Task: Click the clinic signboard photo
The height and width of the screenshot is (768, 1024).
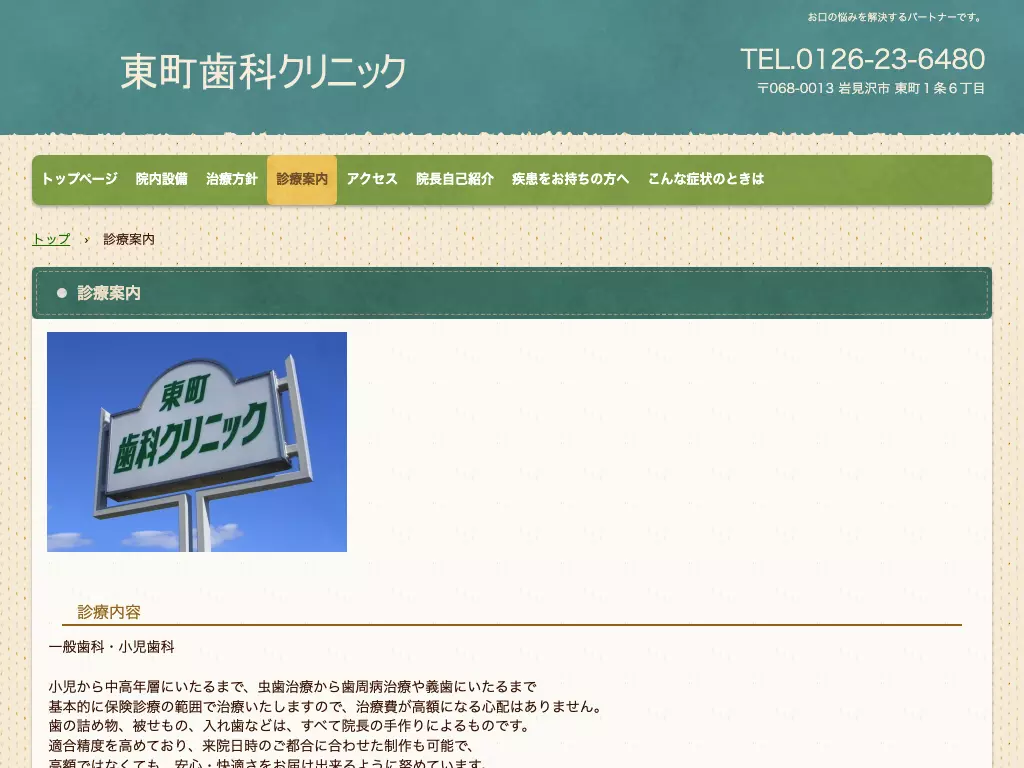Action: click(197, 442)
